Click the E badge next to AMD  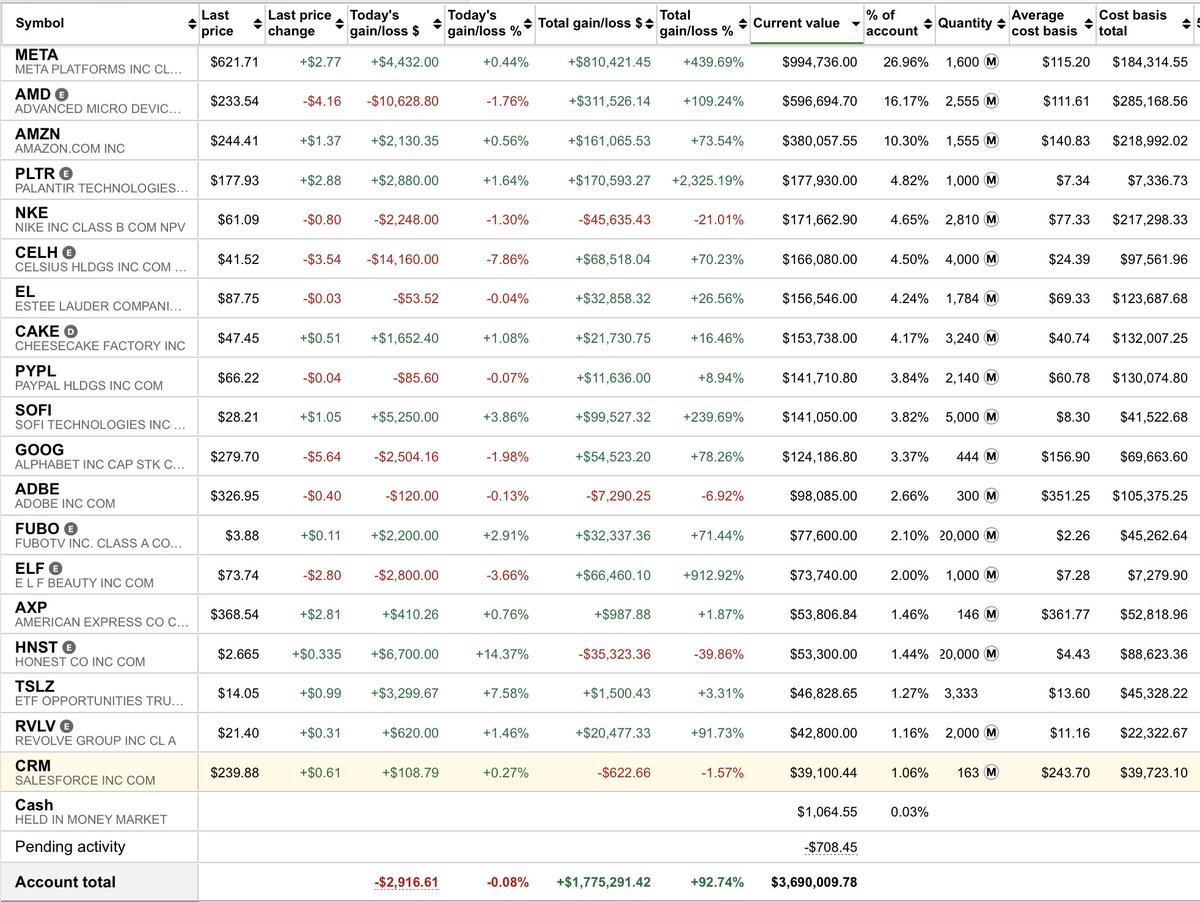pos(63,93)
